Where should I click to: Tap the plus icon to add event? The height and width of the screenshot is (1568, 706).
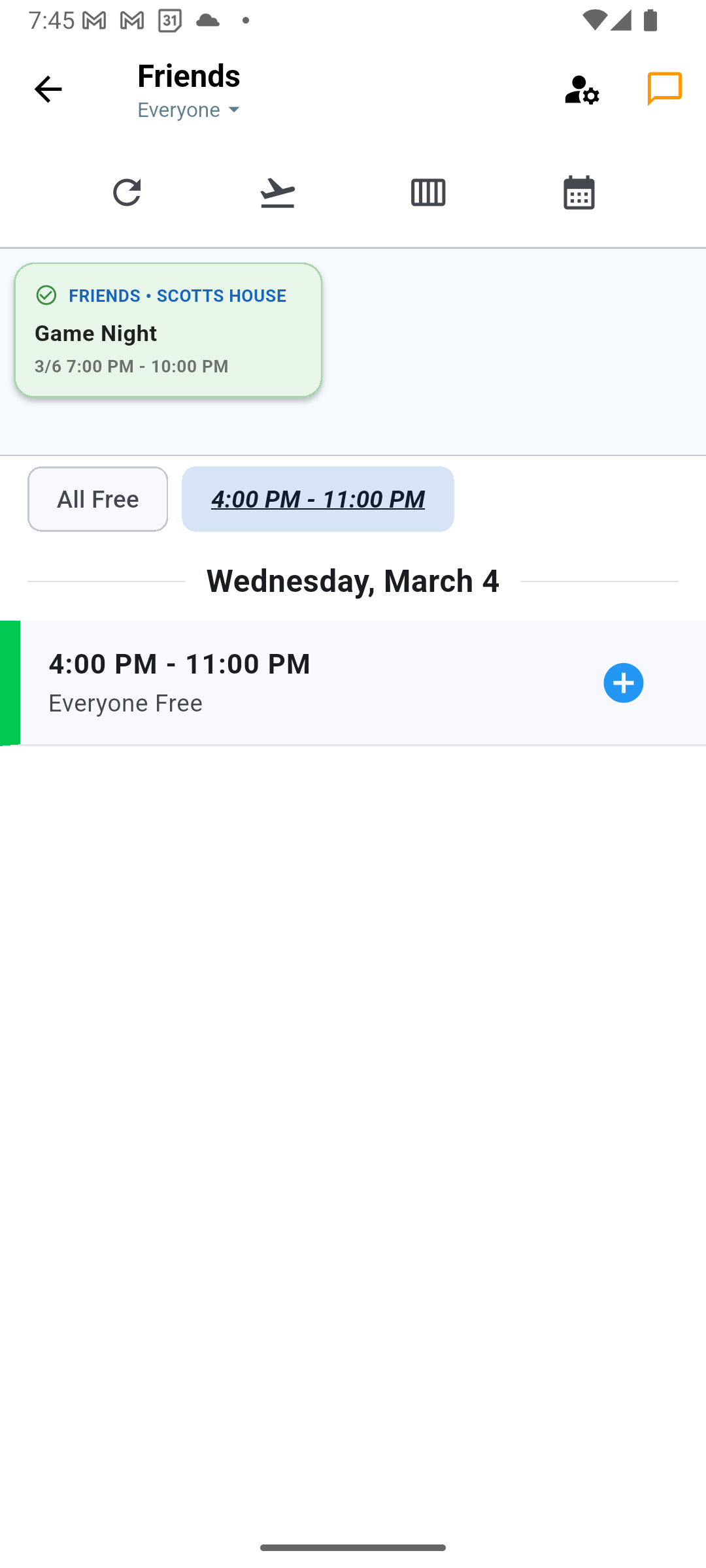pos(623,683)
